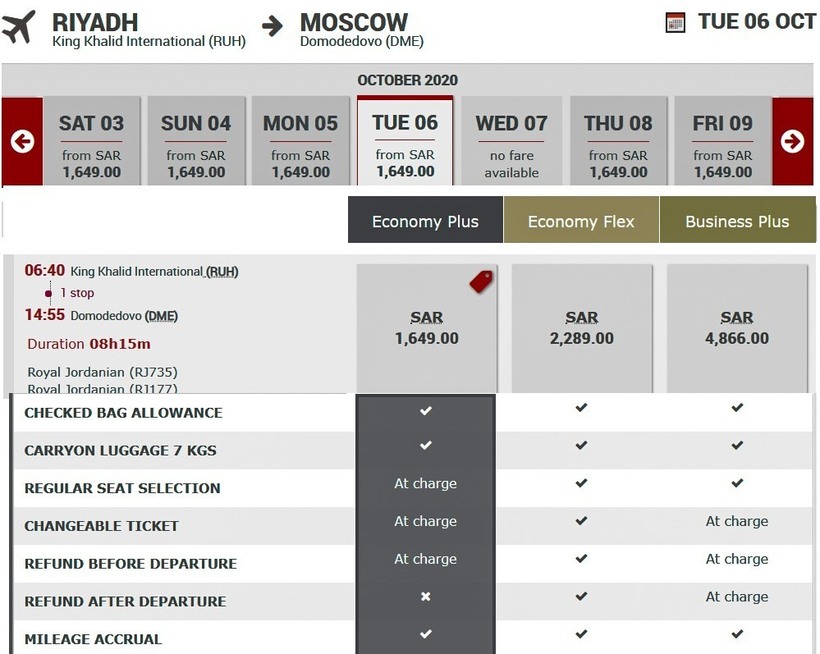Click the arrow between Riyadh and Moscow
The height and width of the screenshot is (654, 820).
[272, 24]
